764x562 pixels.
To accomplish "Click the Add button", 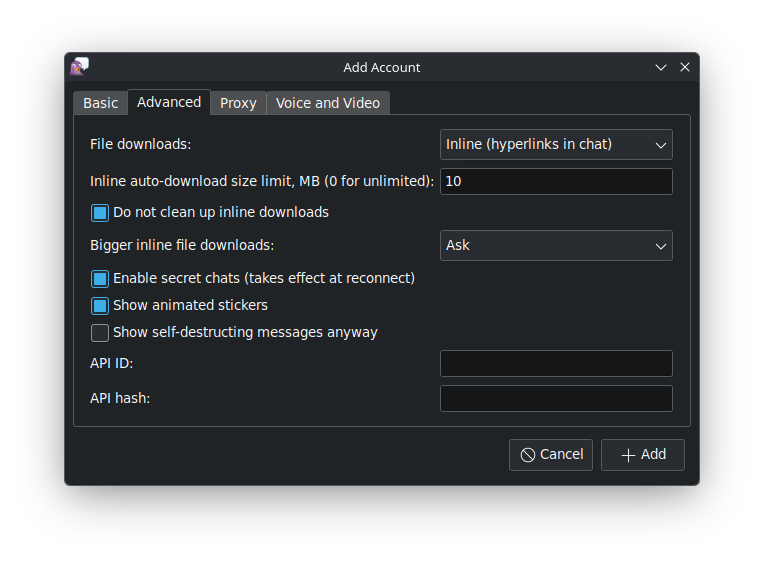I will point(643,455).
